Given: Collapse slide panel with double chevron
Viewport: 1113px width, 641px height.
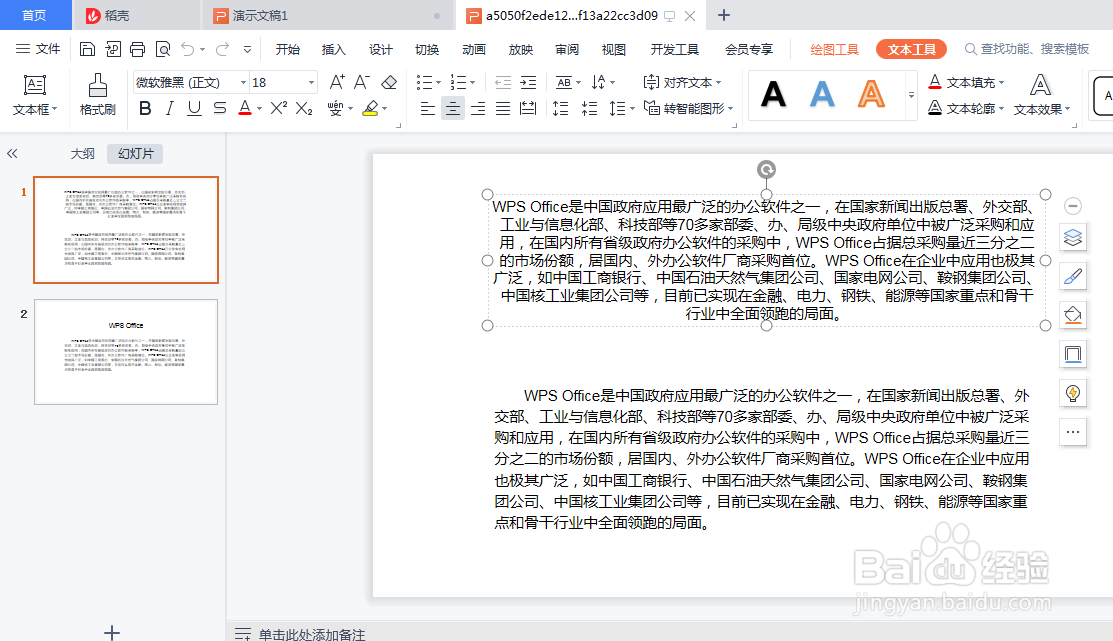Looking at the screenshot, I should tap(12, 153).
